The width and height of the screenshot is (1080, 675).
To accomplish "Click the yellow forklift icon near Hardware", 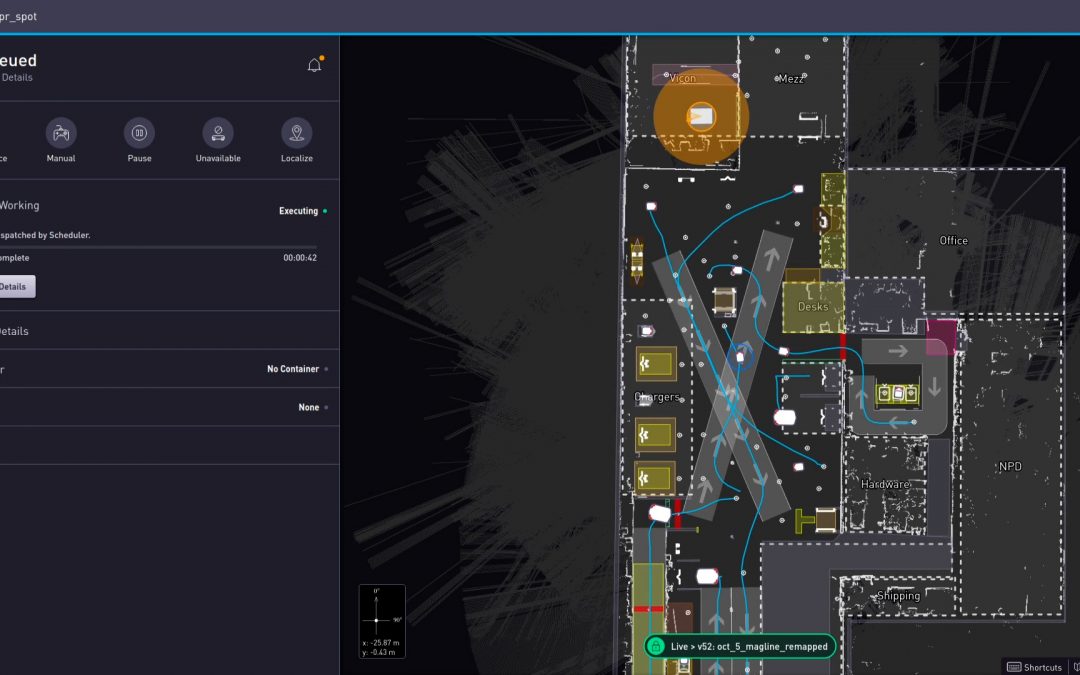I will [805, 520].
